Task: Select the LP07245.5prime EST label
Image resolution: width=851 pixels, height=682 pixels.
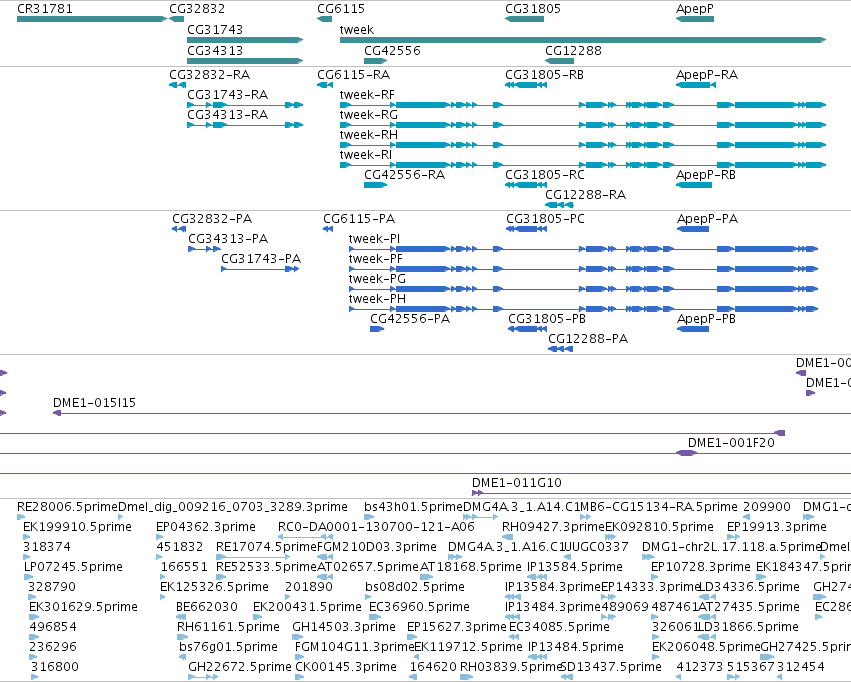Action: pyautogui.click(x=73, y=567)
